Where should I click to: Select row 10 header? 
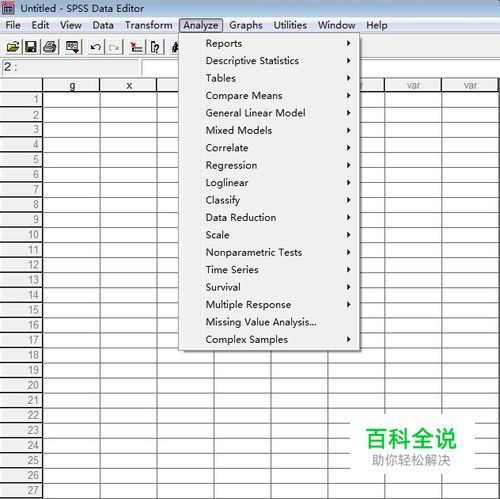(x=21, y=235)
